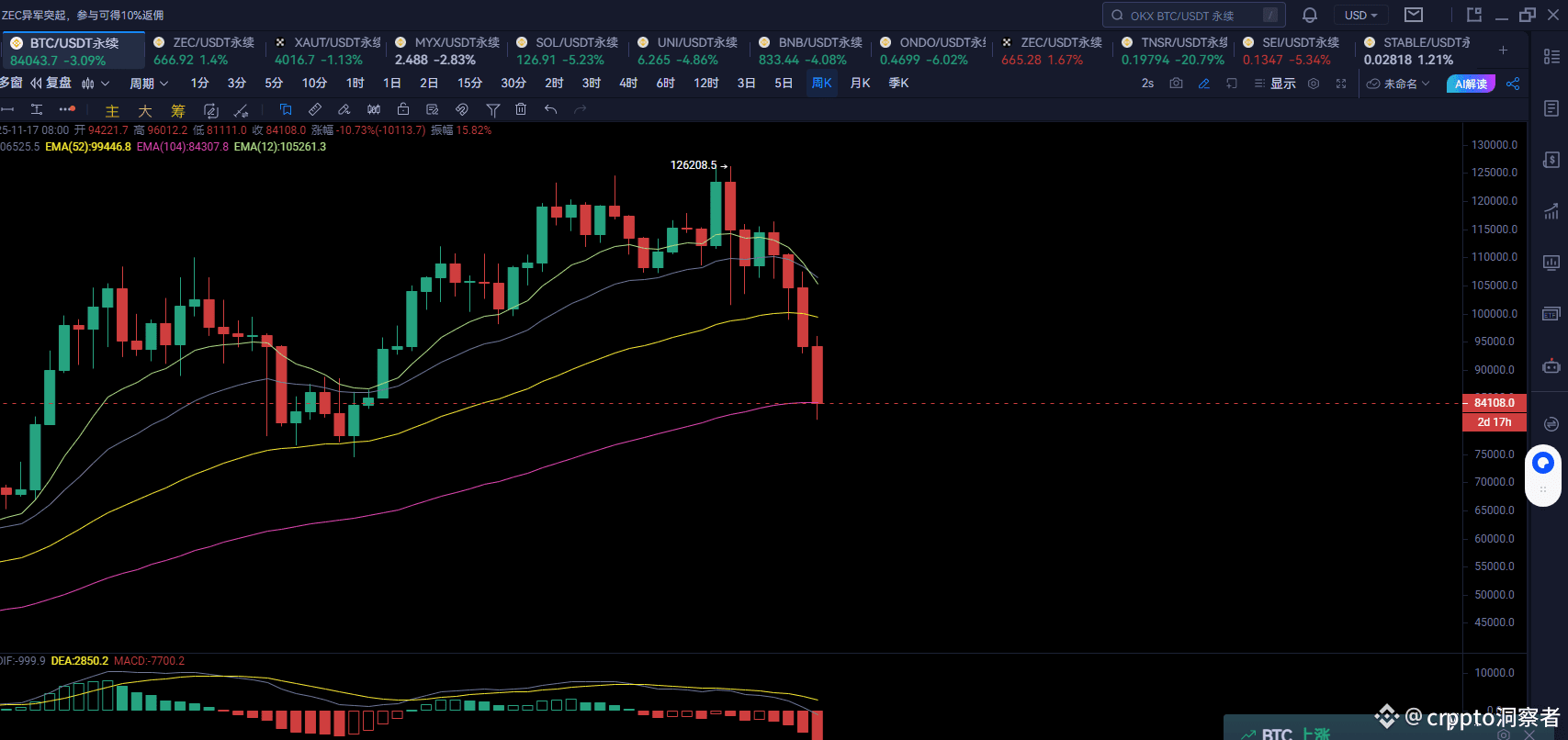Viewport: 1568px width, 740px height.
Task: Select the 15分 timeframe
Action: coord(470,84)
